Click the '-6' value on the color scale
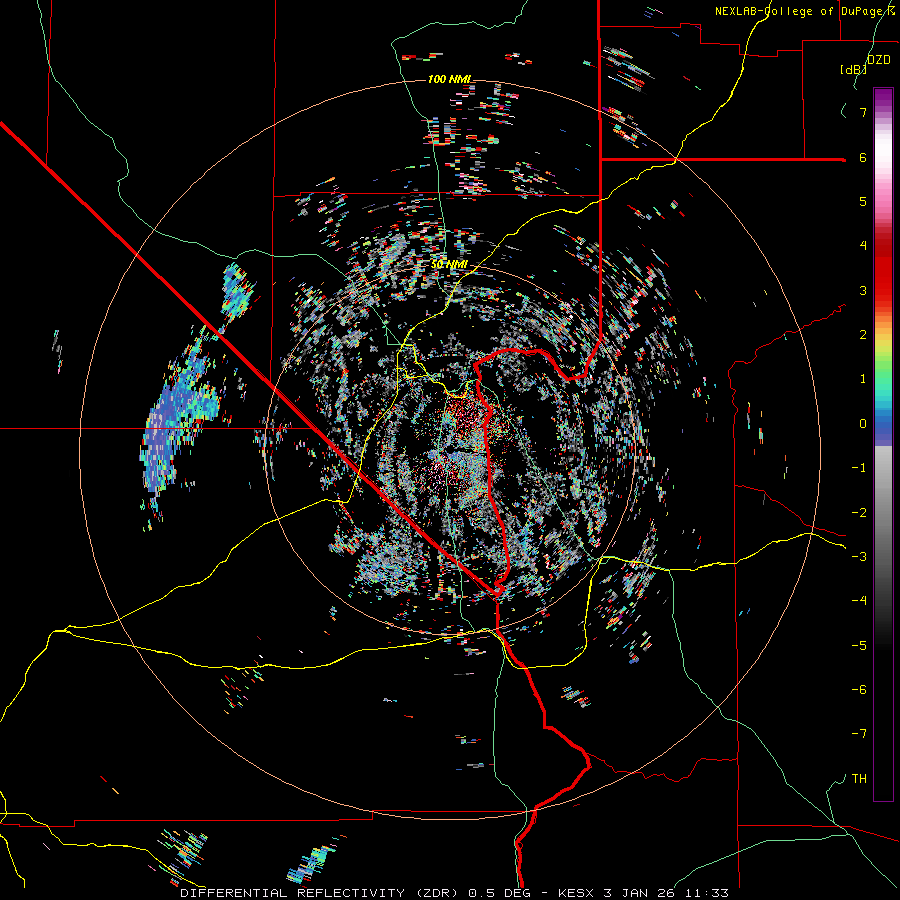This screenshot has height=900, width=900. (x=859, y=690)
